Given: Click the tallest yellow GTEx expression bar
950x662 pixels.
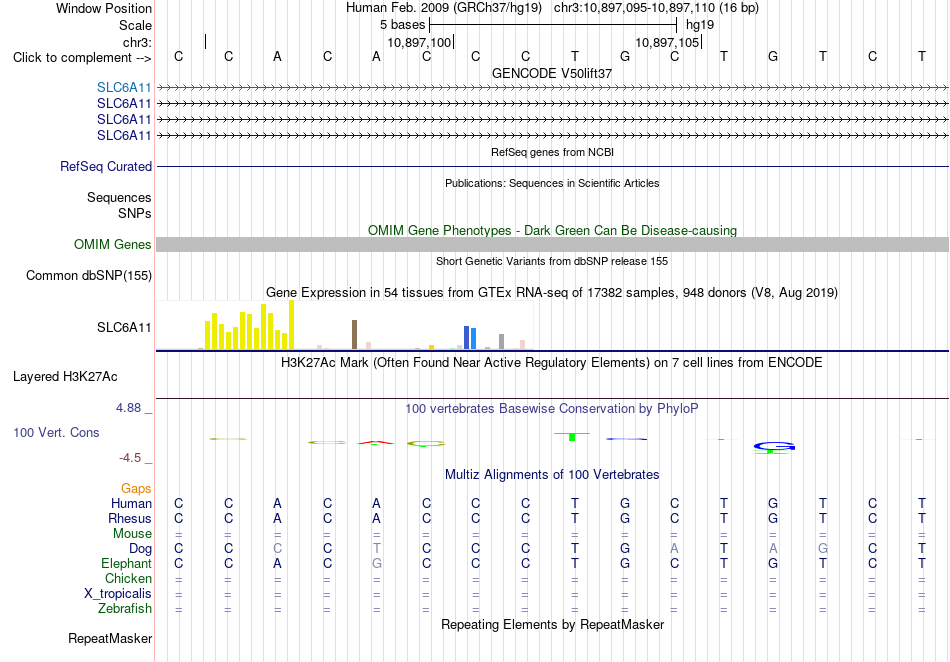Looking at the screenshot, I should coord(291,325).
